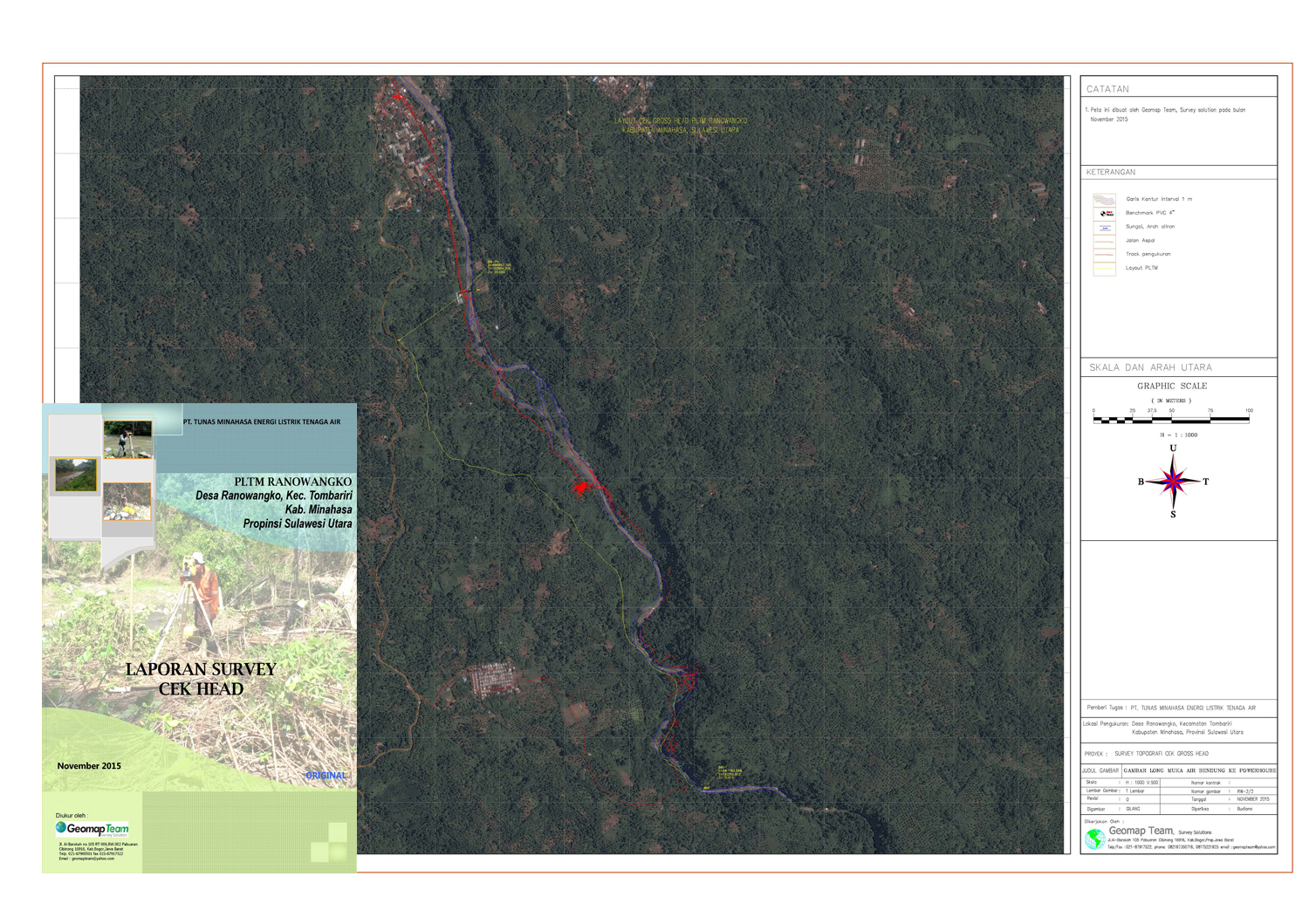1309x924 pixels.
Task: Click the large red marker on the river
Action: [x=581, y=488]
